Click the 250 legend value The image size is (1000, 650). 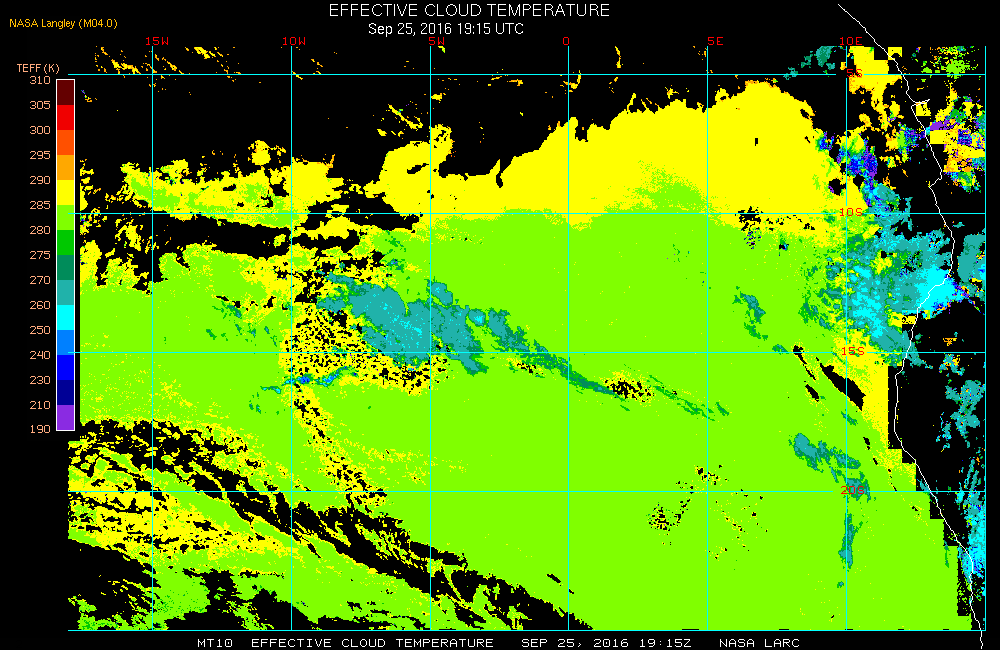tap(40, 330)
